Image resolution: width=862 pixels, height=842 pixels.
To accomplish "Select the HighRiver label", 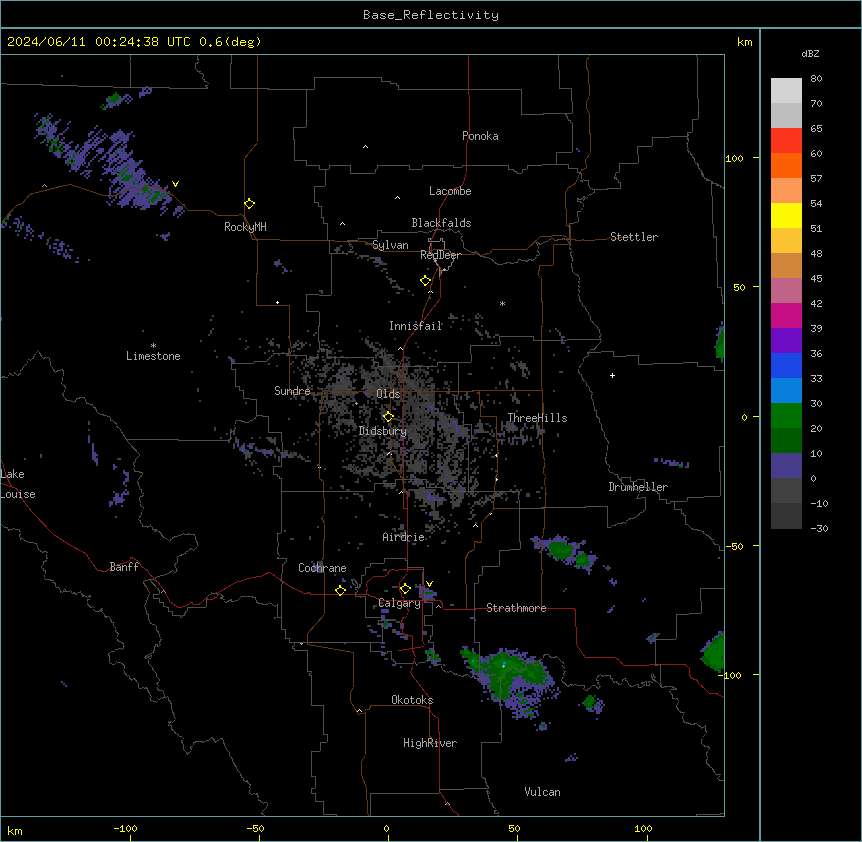I will click(x=430, y=743).
